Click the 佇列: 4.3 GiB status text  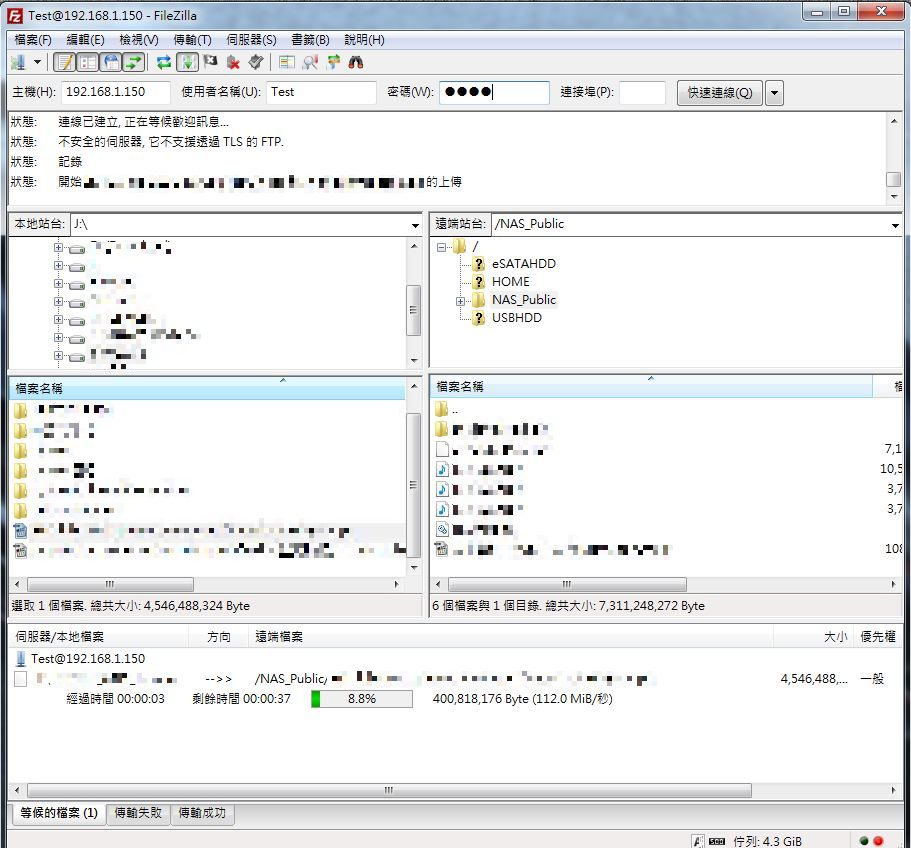tap(767, 841)
